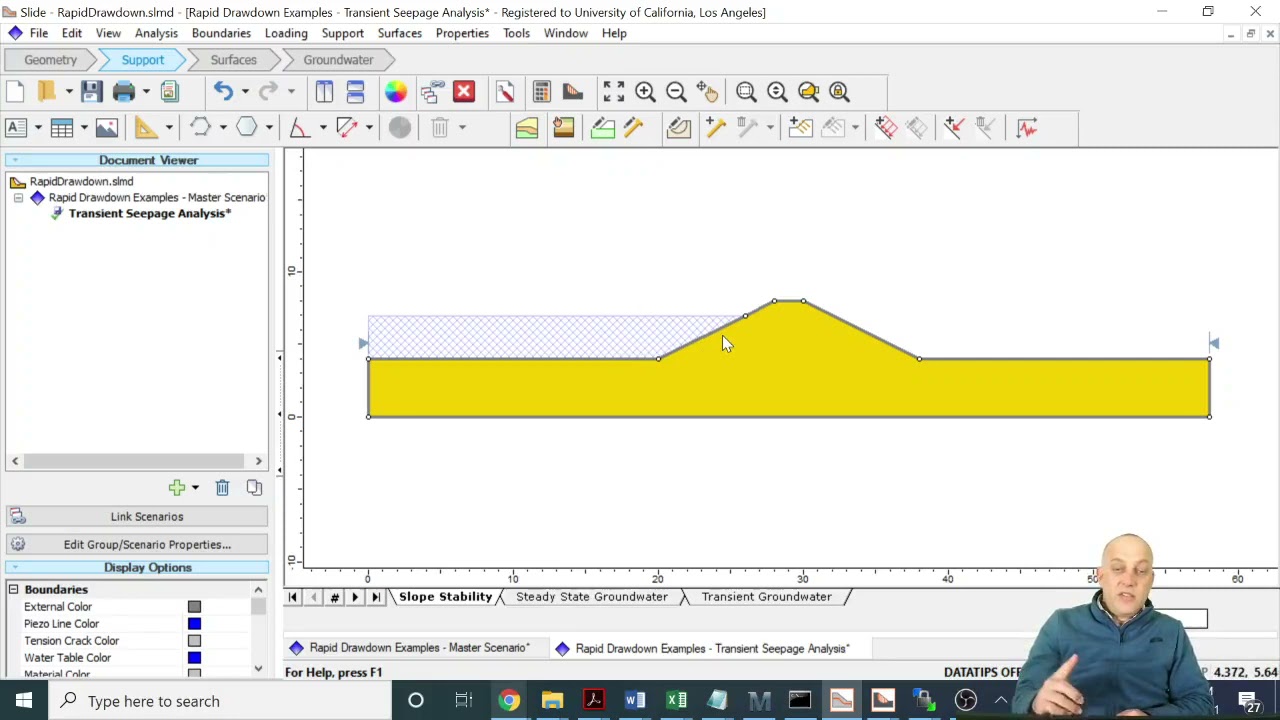Open Excel from the taskbar
The width and height of the screenshot is (1280, 720).
[677, 701]
